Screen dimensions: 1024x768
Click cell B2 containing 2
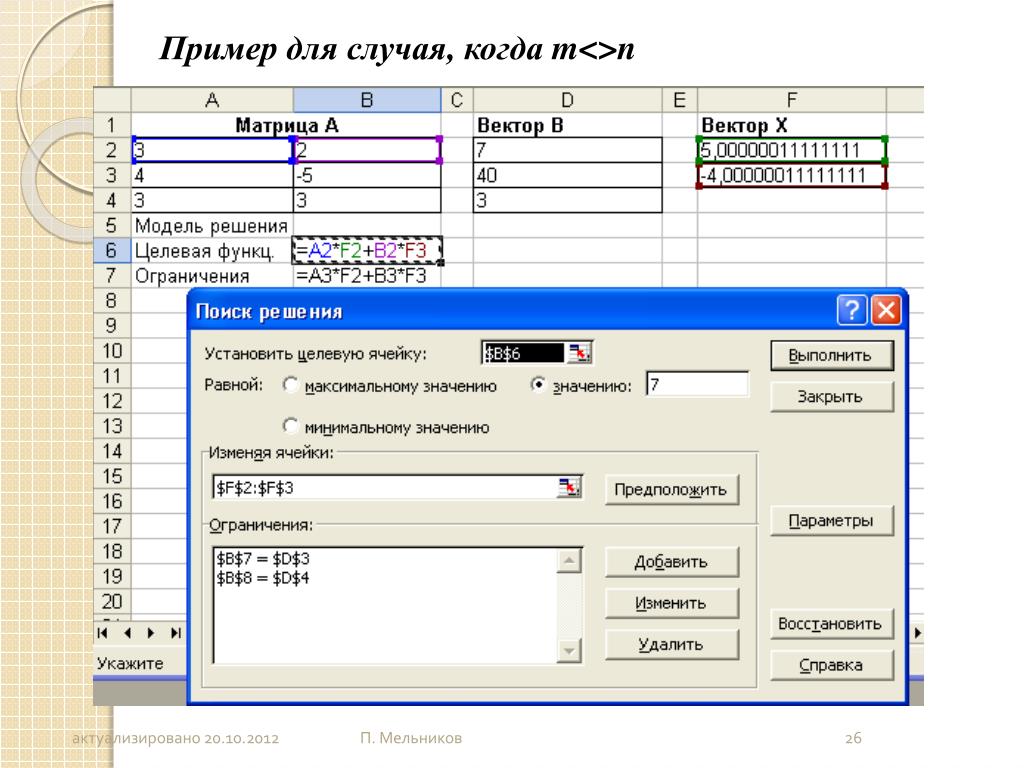coord(367,150)
